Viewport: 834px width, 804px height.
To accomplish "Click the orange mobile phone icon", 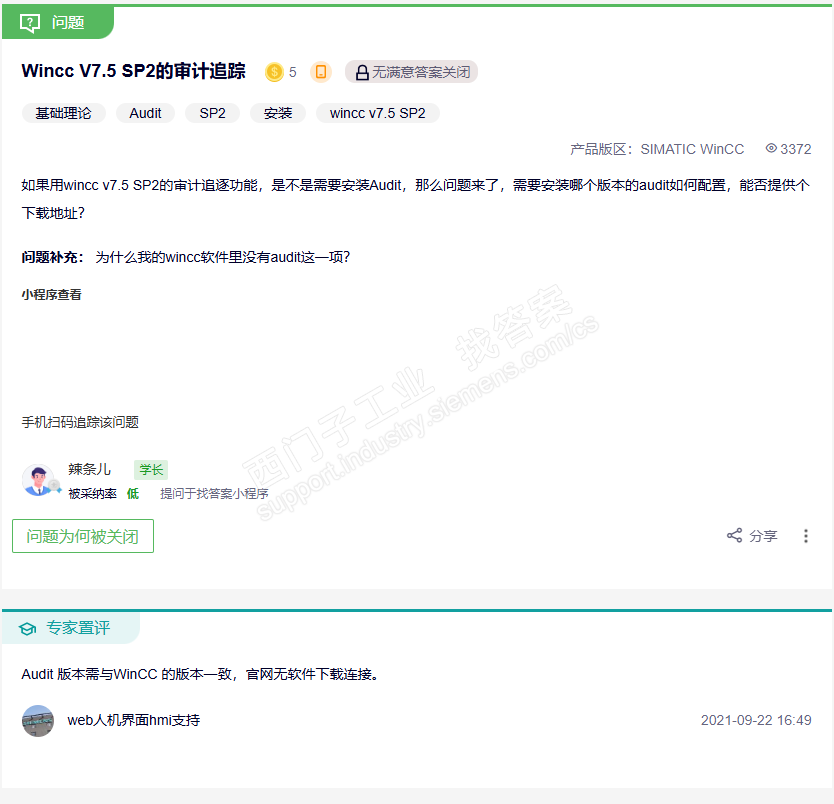I will tap(321, 72).
